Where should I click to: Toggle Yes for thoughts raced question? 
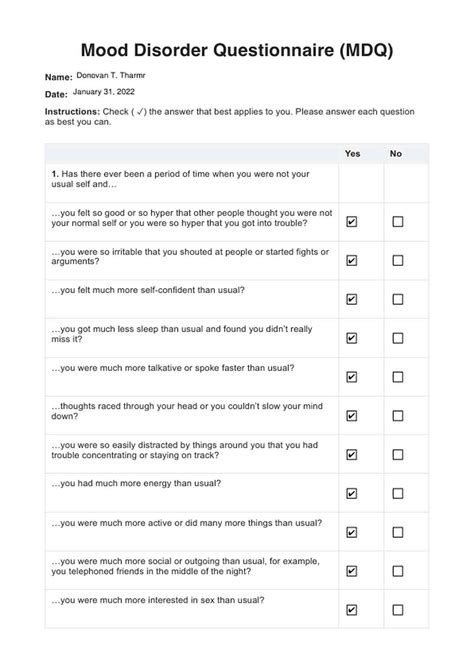click(351, 416)
